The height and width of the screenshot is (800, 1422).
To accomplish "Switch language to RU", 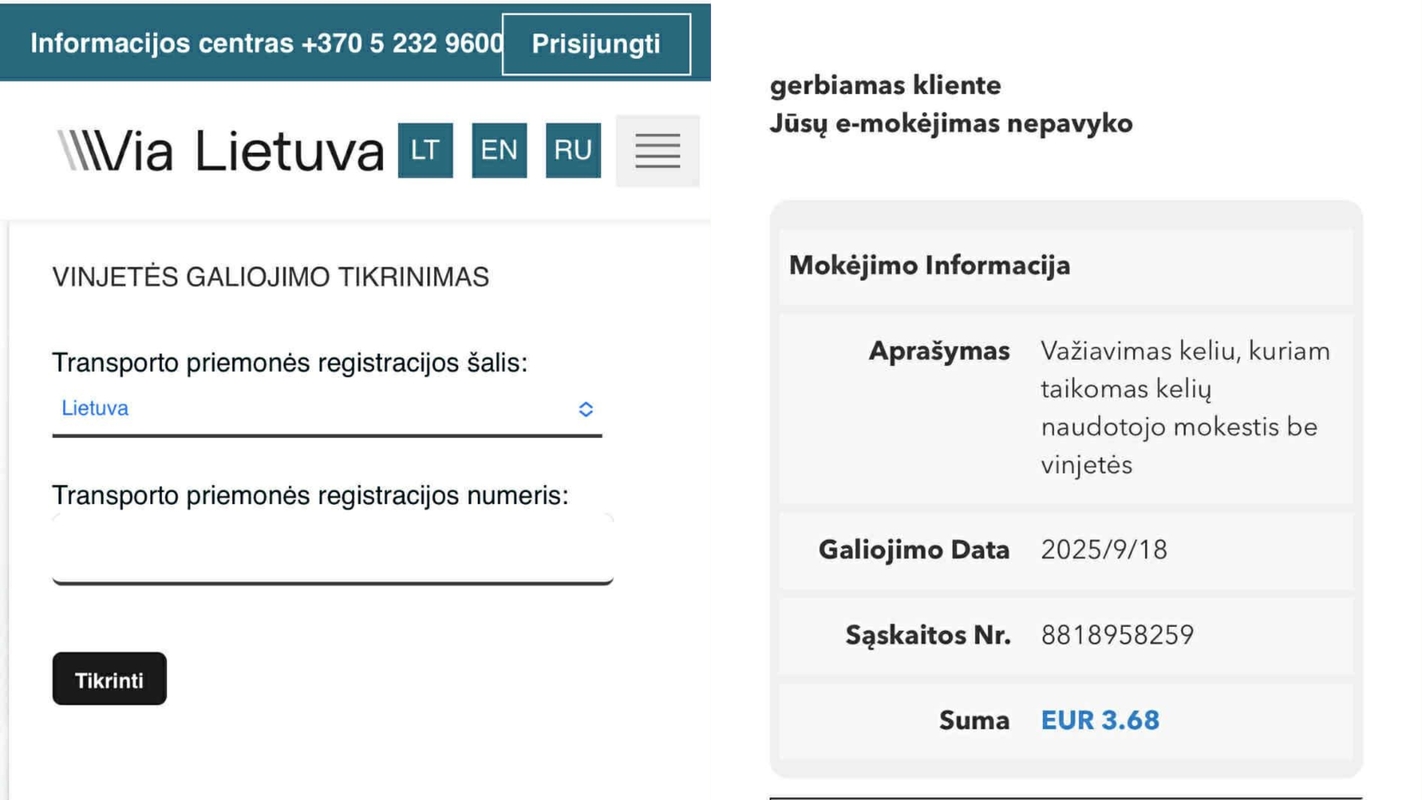I will coord(573,151).
